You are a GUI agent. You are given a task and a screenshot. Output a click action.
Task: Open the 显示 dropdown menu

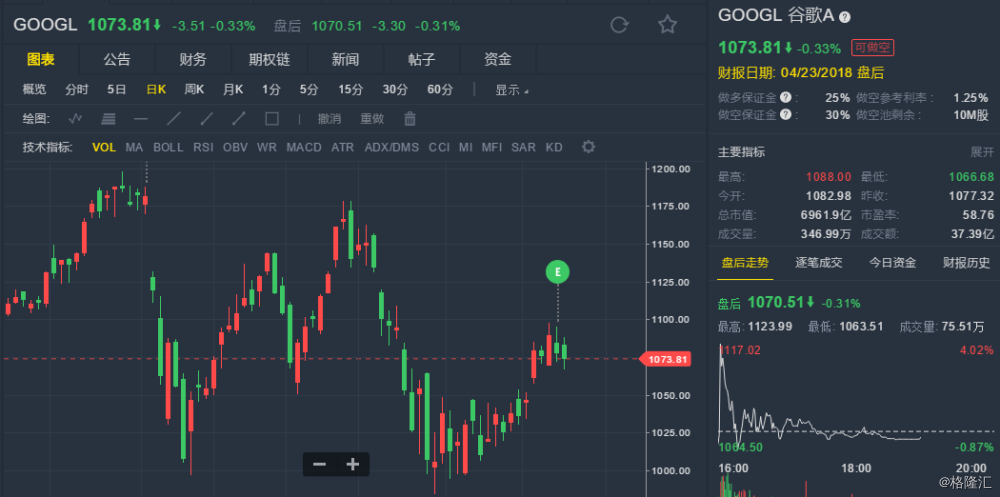511,90
